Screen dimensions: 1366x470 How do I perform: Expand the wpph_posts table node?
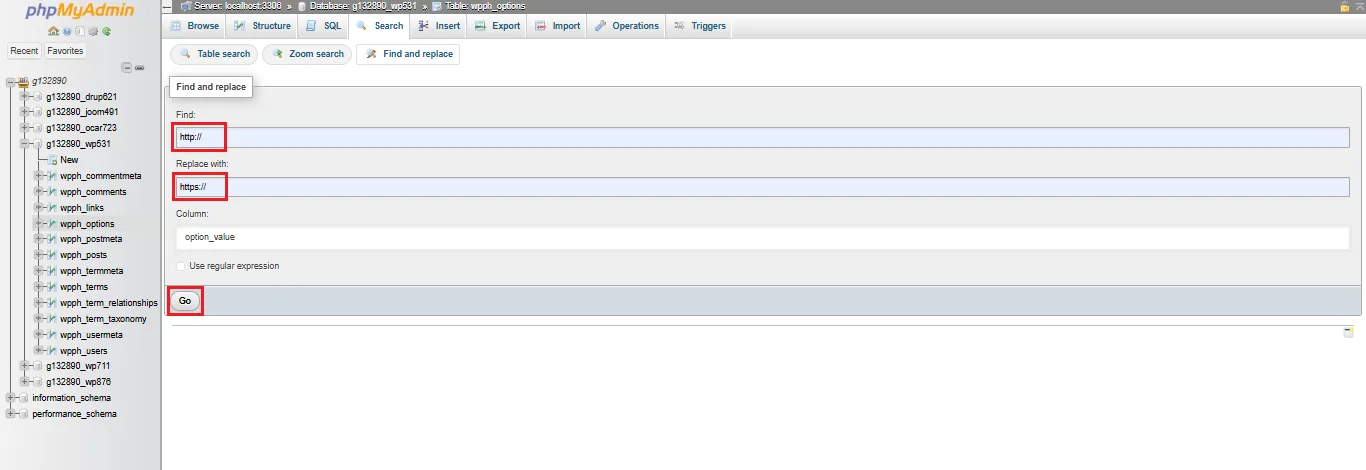pyautogui.click(x=38, y=255)
